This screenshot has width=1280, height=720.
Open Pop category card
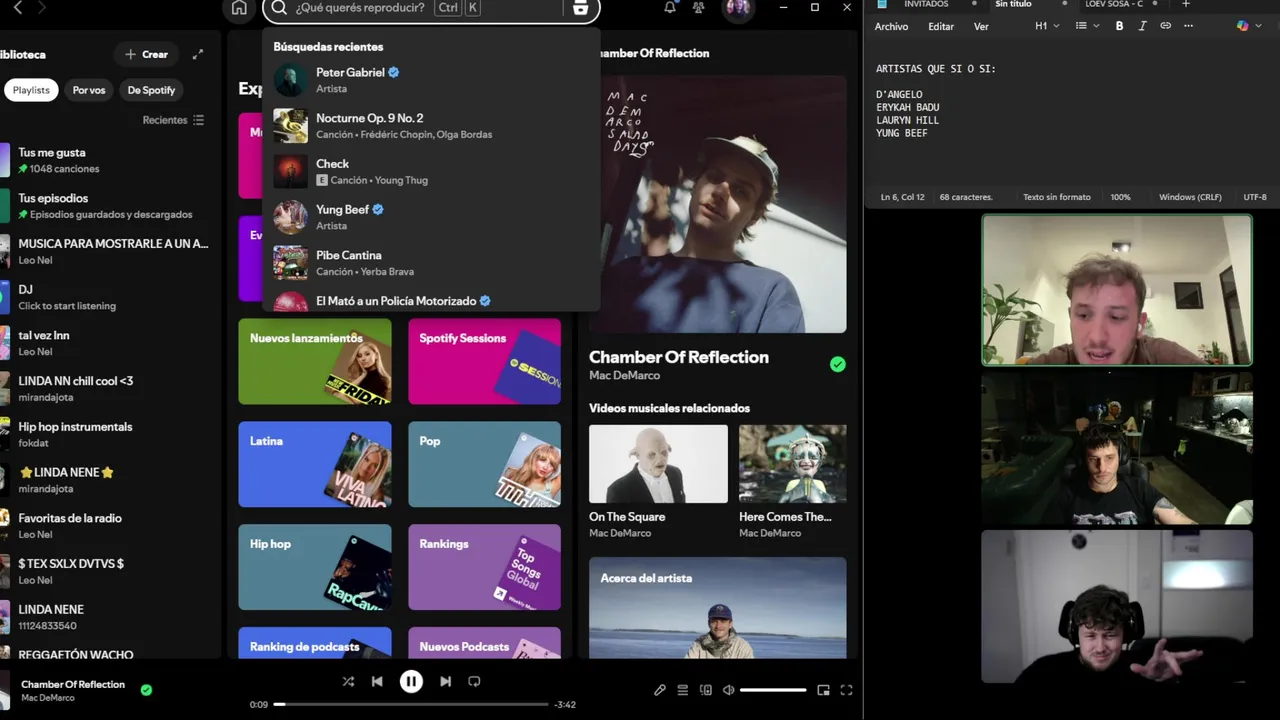point(484,464)
